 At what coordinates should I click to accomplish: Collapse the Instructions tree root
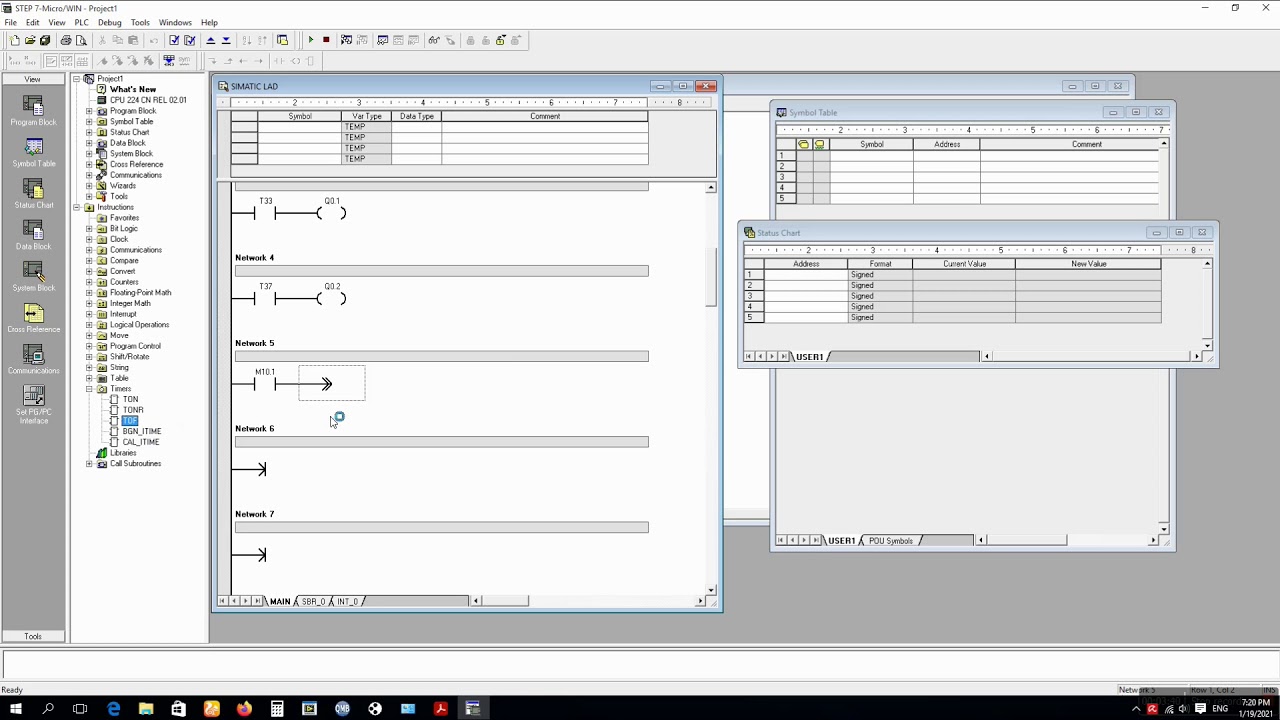[x=77, y=207]
